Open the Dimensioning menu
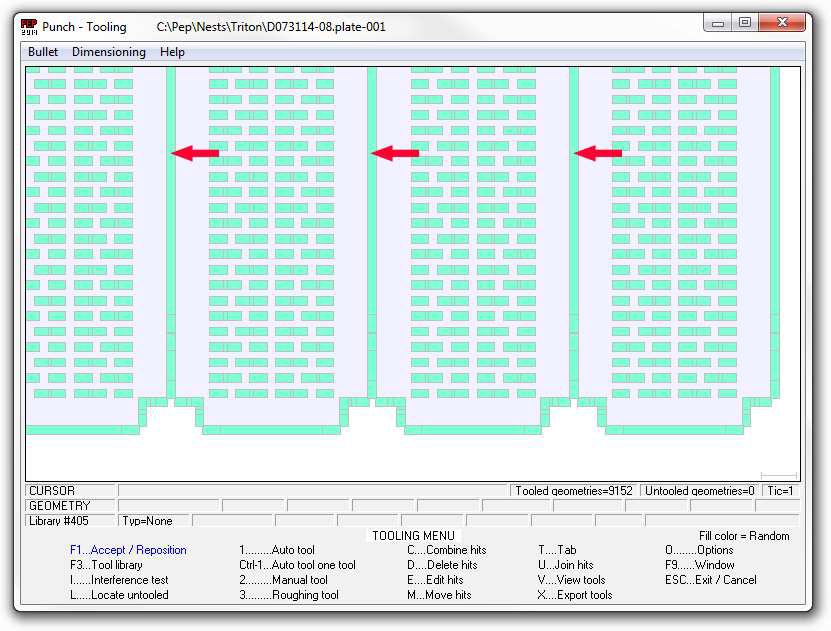831x631 pixels. pos(108,52)
